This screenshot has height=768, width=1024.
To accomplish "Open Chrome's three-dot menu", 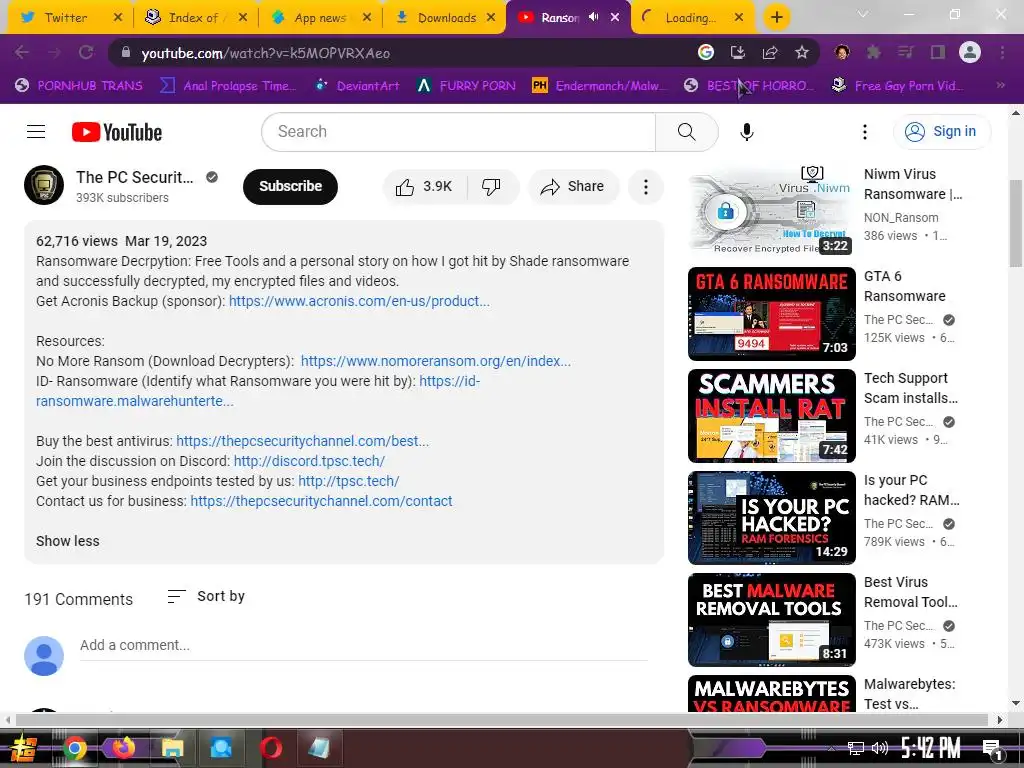I will (1002, 52).
